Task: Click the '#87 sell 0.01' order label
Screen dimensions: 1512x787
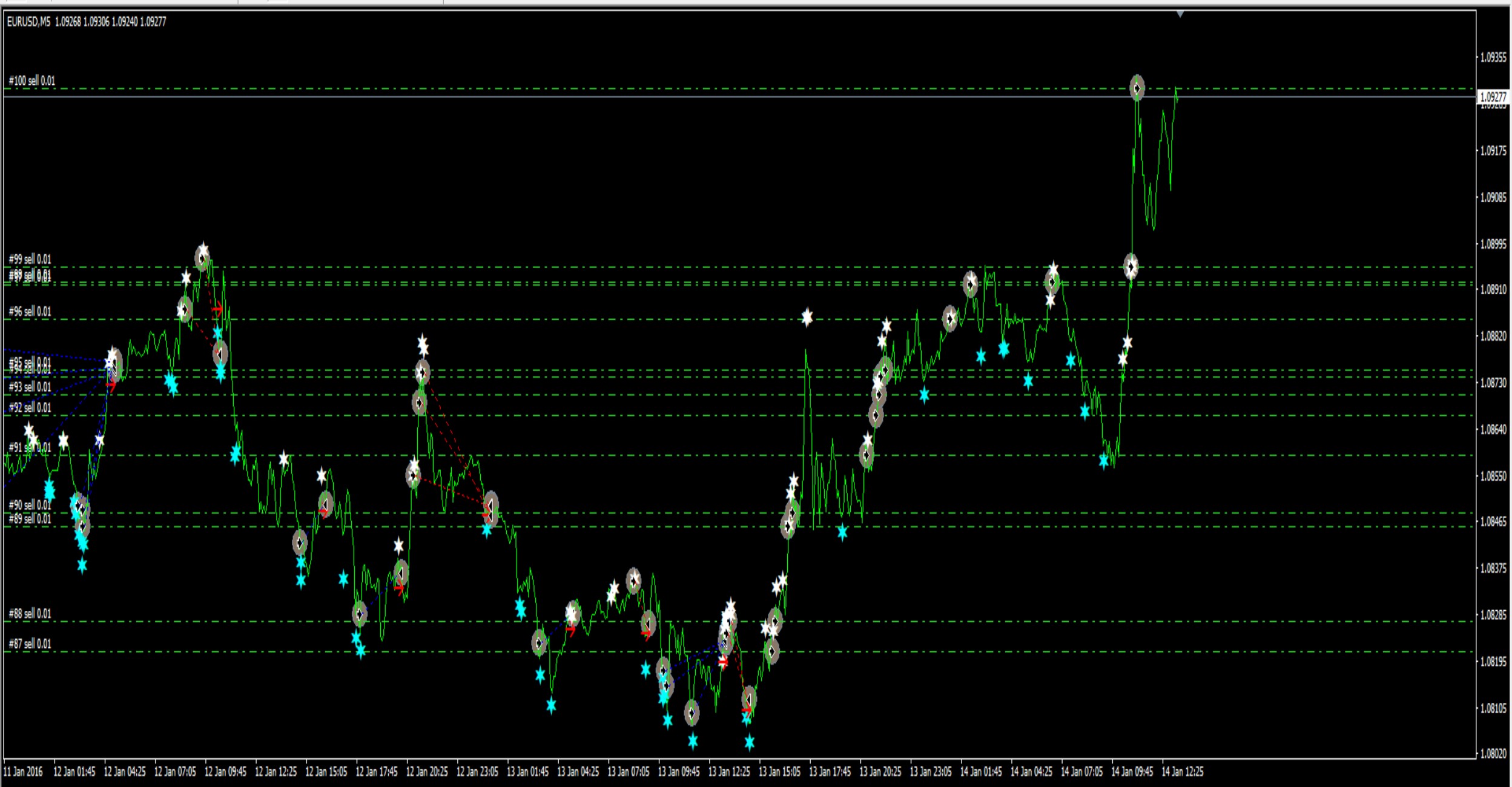Action: click(x=30, y=644)
